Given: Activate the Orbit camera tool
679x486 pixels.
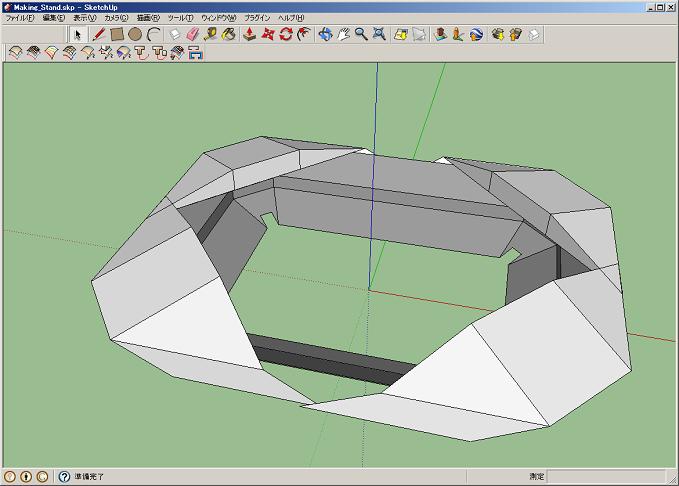Looking at the screenshot, I should click(x=325, y=34).
